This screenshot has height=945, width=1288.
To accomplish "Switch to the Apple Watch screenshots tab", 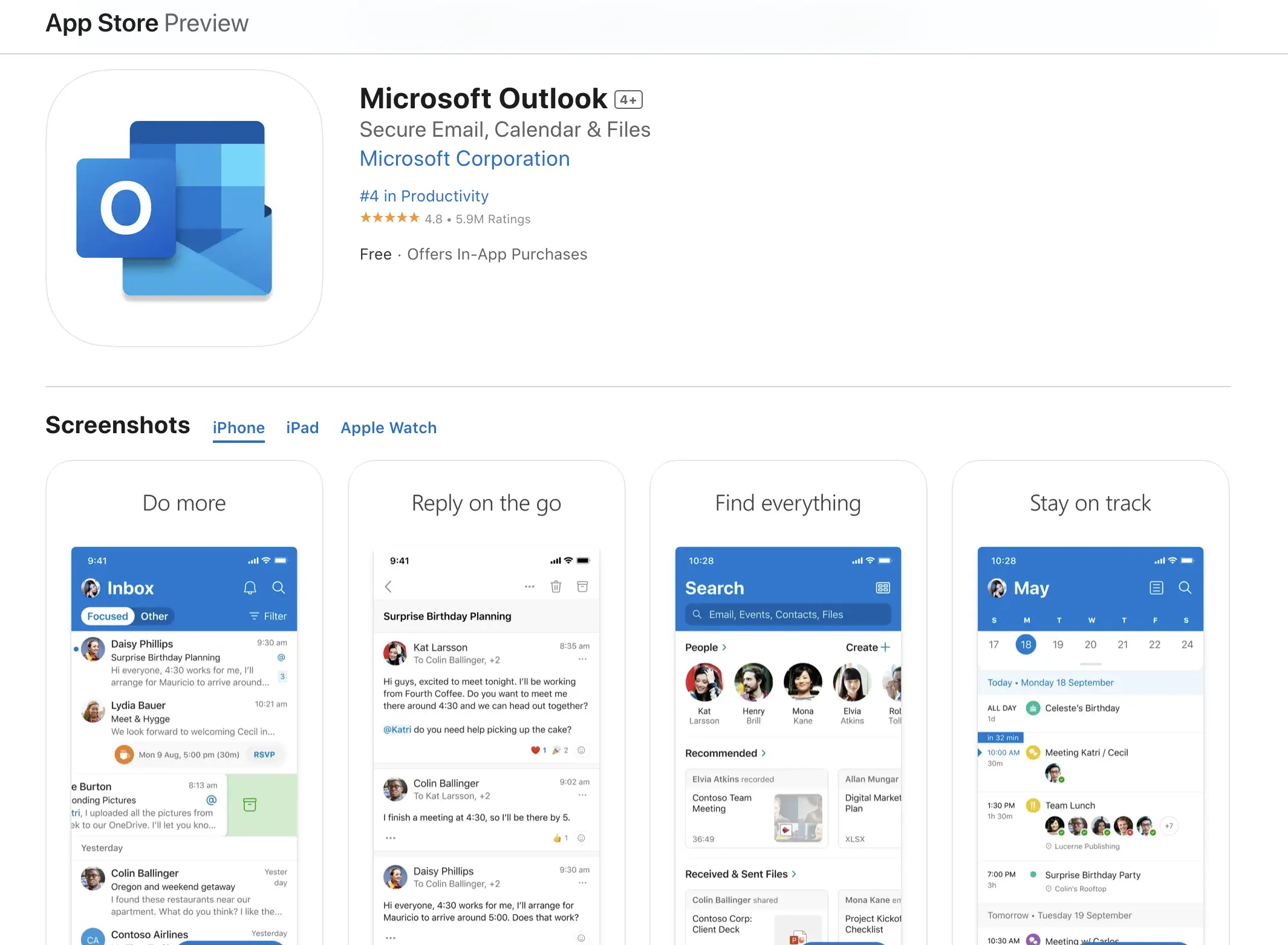I will pos(388,427).
